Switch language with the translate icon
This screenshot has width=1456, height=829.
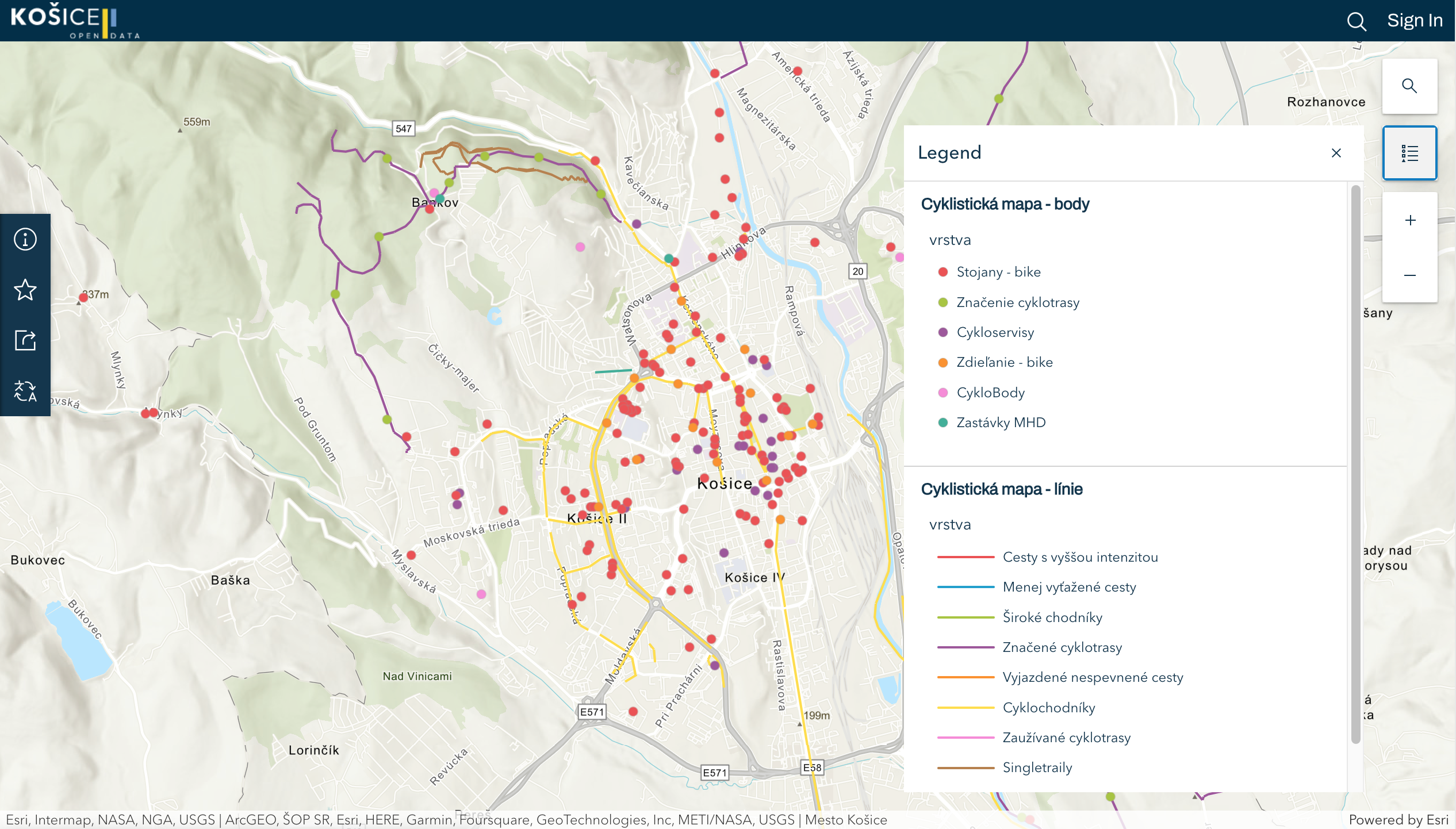25,392
